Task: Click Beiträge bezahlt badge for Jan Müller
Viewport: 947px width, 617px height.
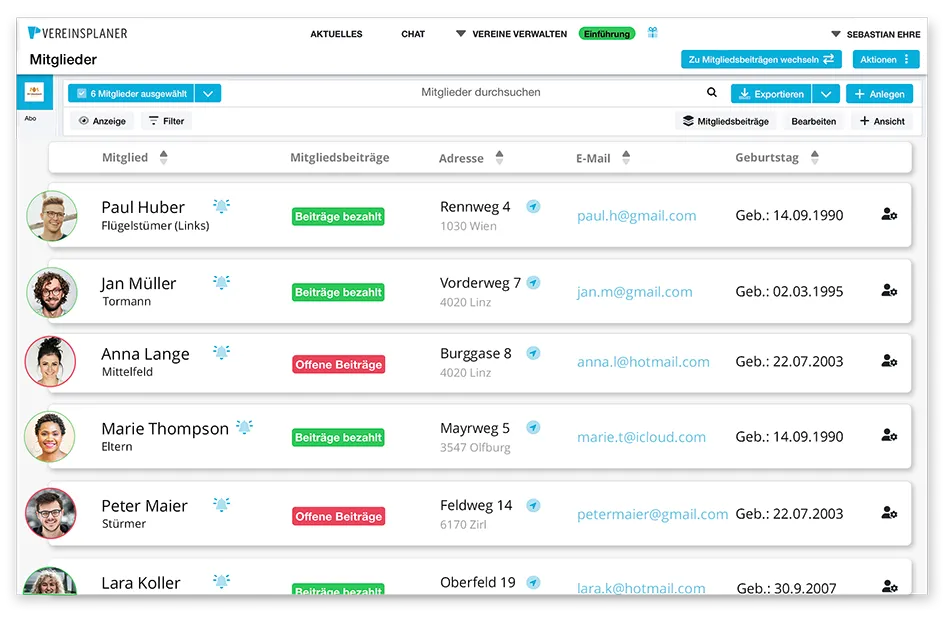Action: pos(338,292)
